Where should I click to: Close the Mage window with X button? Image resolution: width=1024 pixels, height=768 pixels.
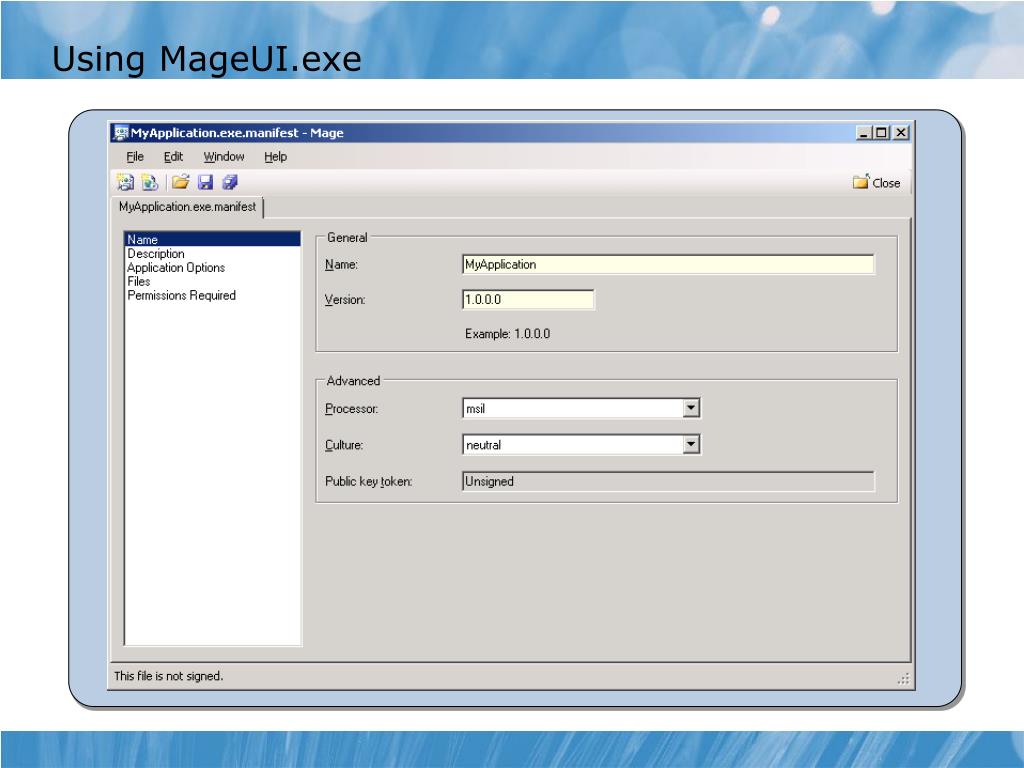click(901, 133)
